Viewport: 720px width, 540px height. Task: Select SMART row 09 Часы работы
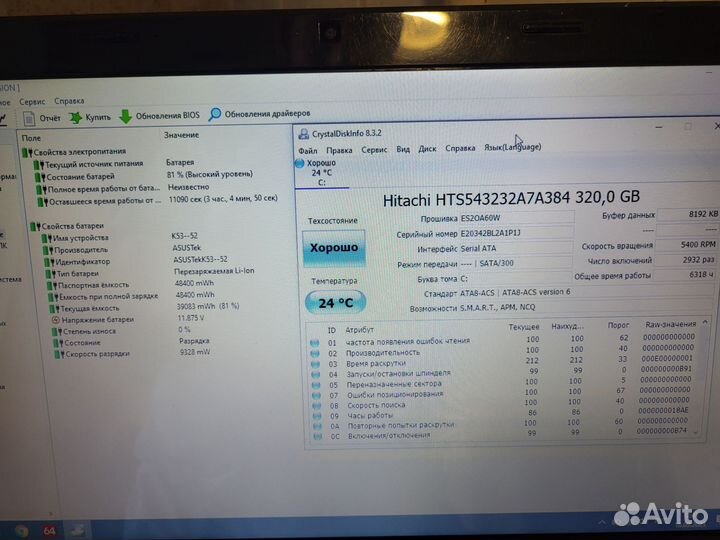(503, 414)
